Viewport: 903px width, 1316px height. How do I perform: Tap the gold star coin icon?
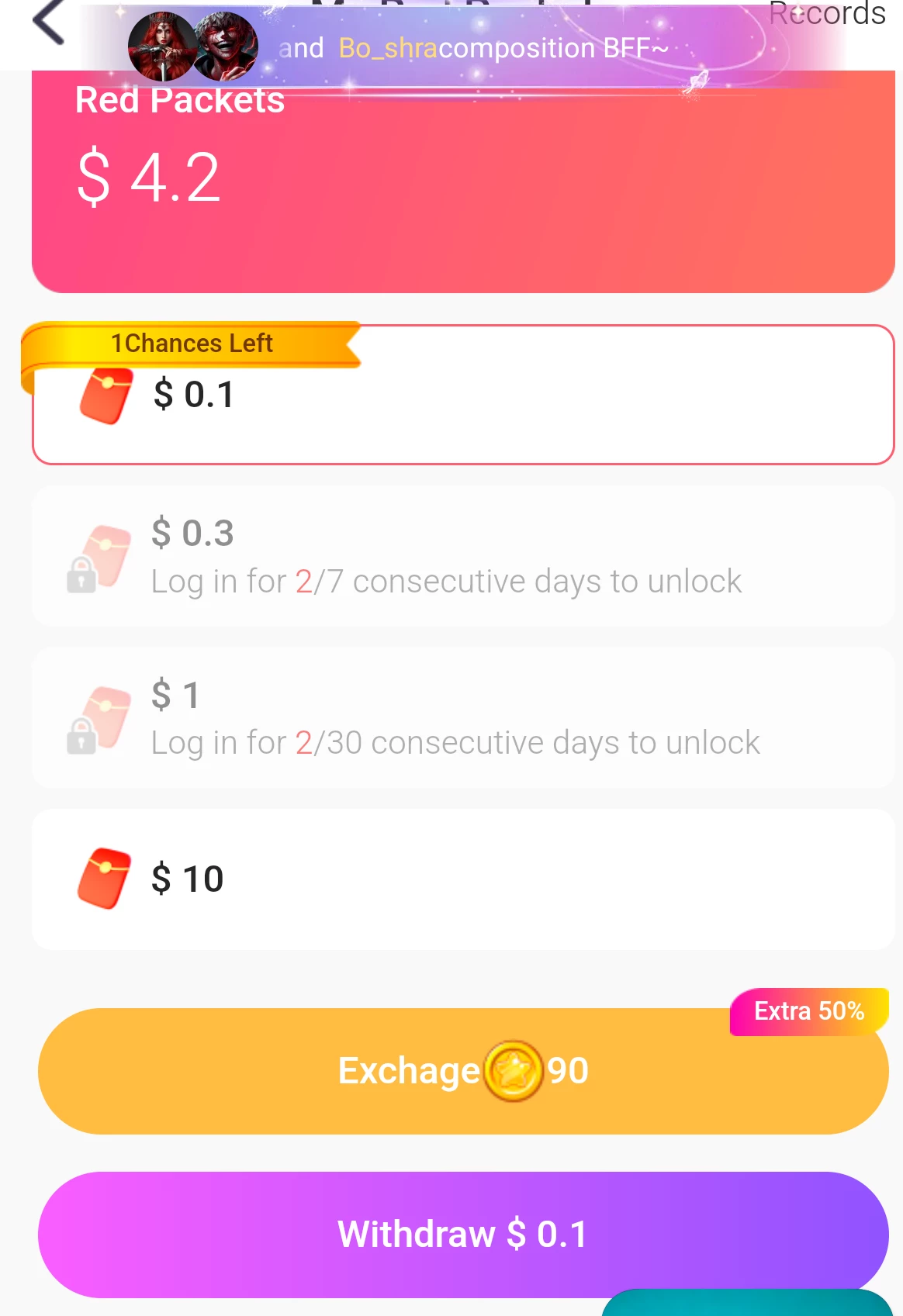pos(513,1072)
